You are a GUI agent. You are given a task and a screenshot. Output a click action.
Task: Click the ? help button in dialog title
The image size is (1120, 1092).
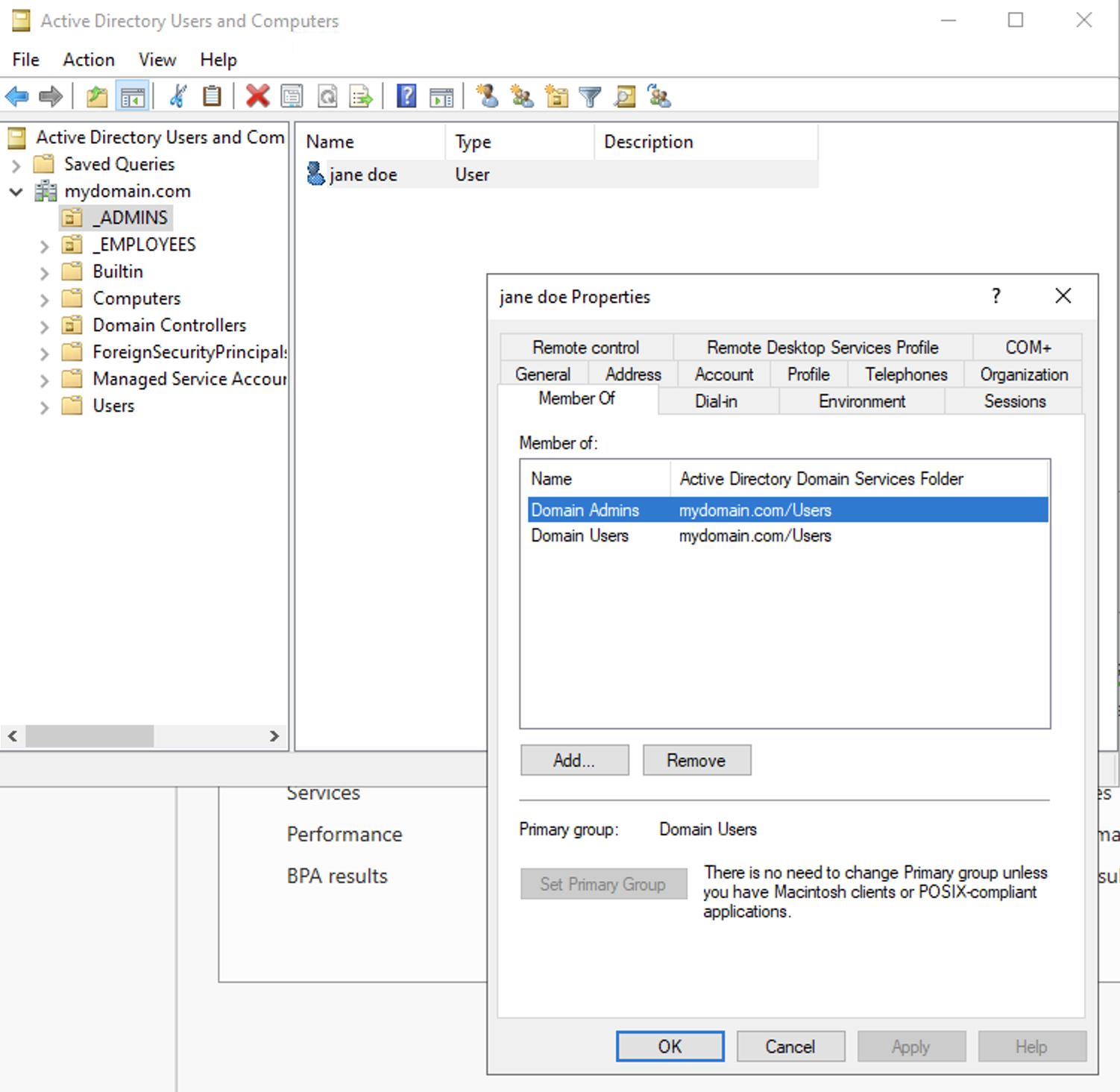coord(995,296)
